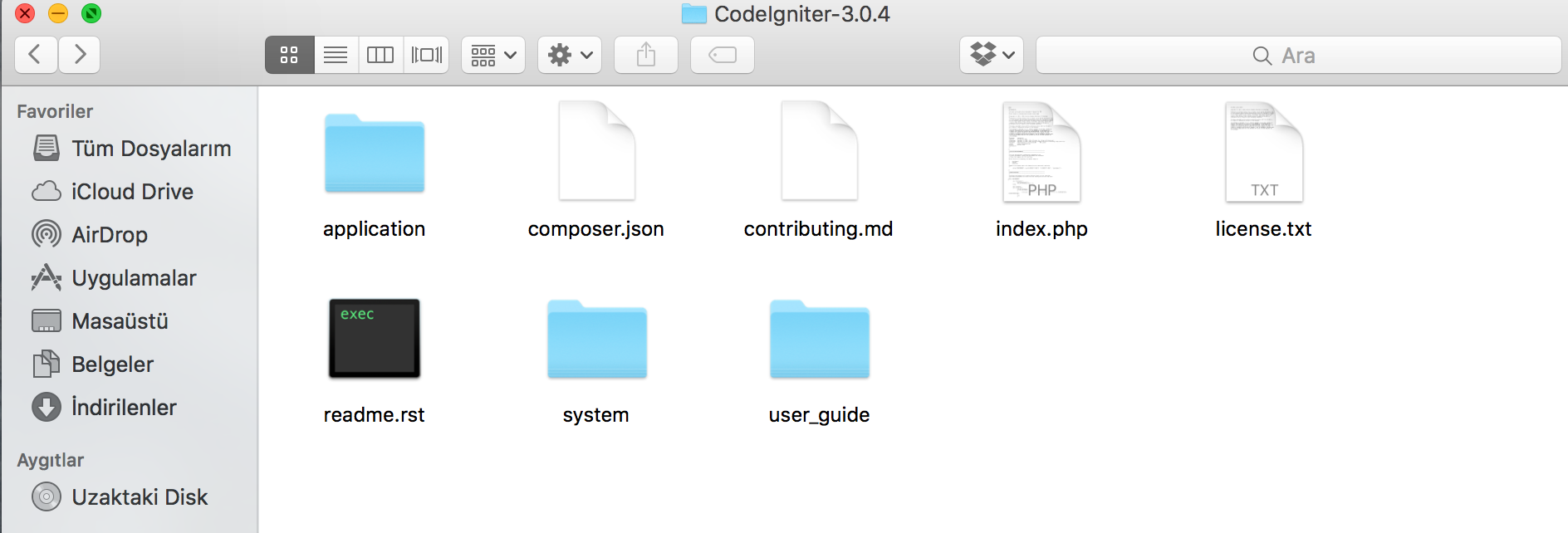Screen dimensions: 1568x533
Task: Open the gear action menu
Action: [x=570, y=55]
